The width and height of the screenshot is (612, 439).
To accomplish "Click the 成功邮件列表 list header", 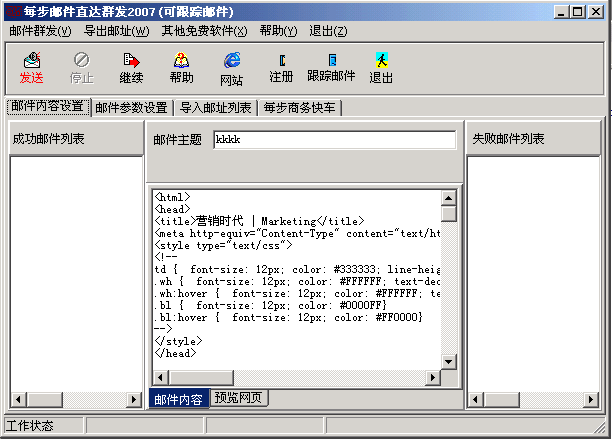I will (76, 138).
